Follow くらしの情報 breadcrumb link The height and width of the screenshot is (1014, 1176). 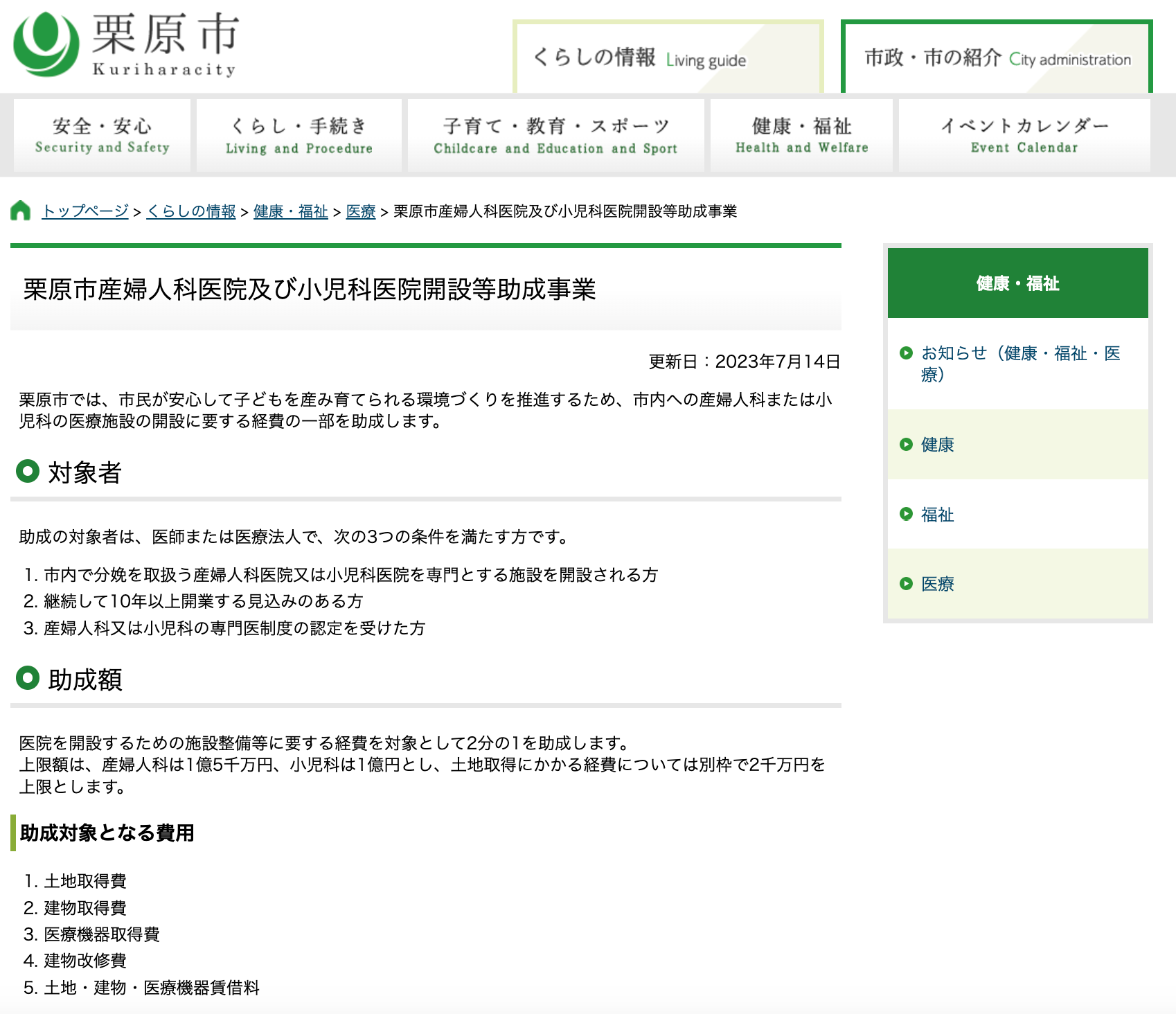pos(191,211)
